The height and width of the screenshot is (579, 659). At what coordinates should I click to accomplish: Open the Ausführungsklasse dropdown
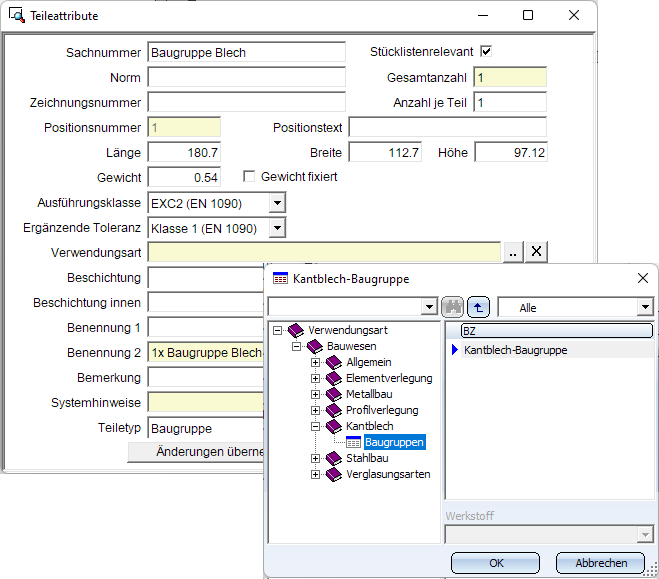(277, 203)
